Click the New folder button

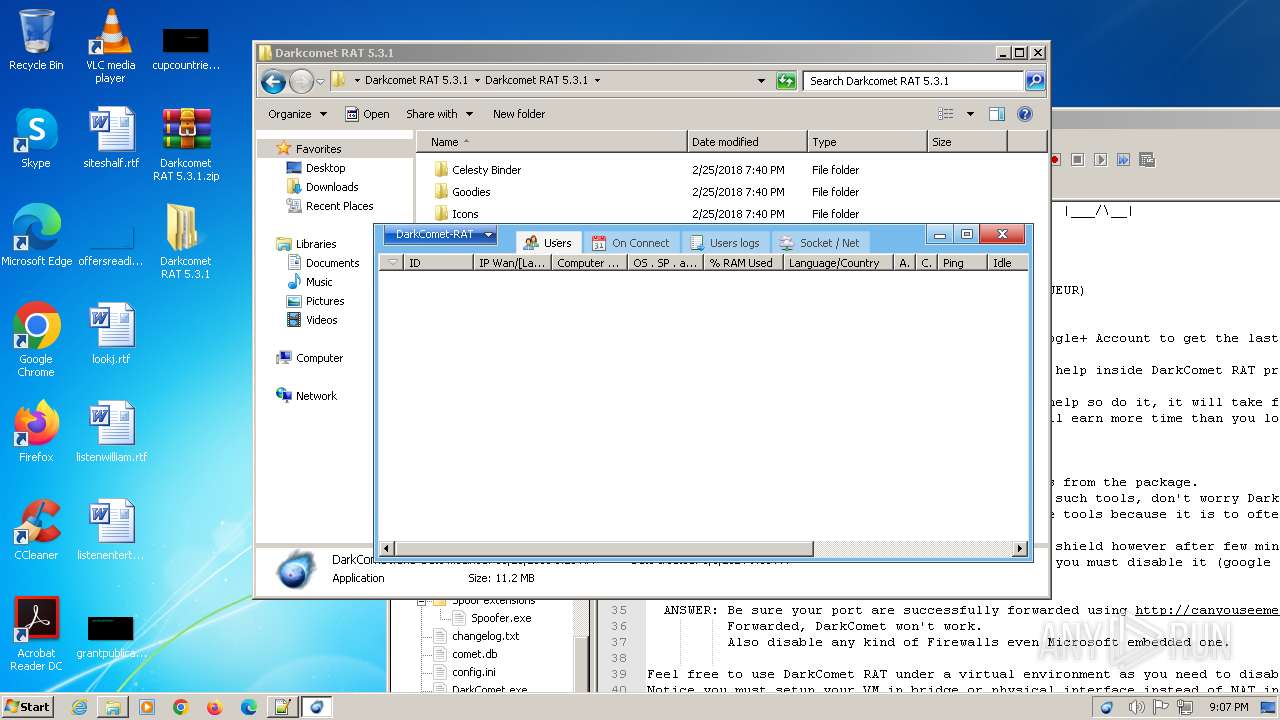click(519, 114)
